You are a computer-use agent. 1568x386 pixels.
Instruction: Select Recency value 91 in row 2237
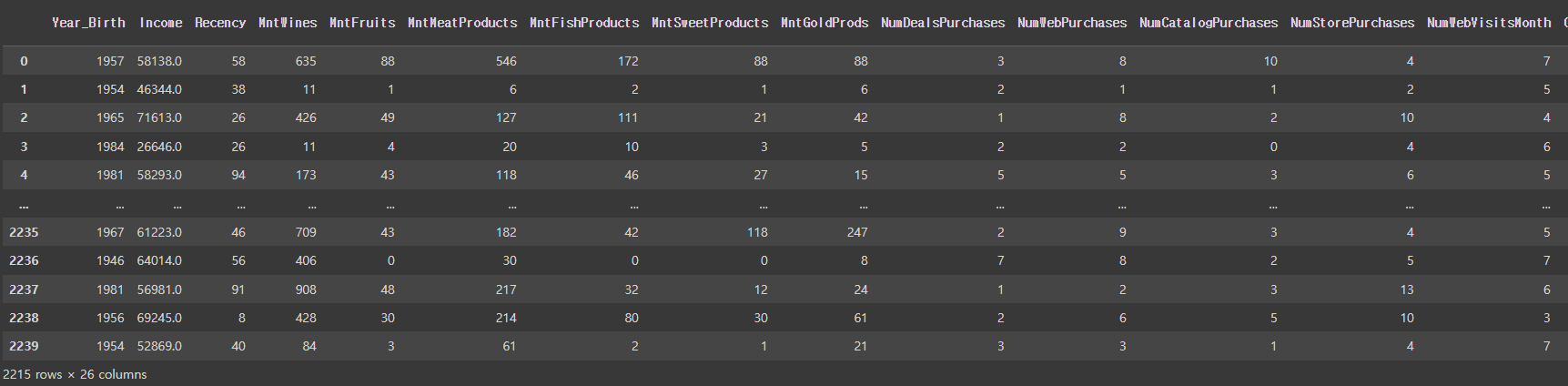click(238, 289)
